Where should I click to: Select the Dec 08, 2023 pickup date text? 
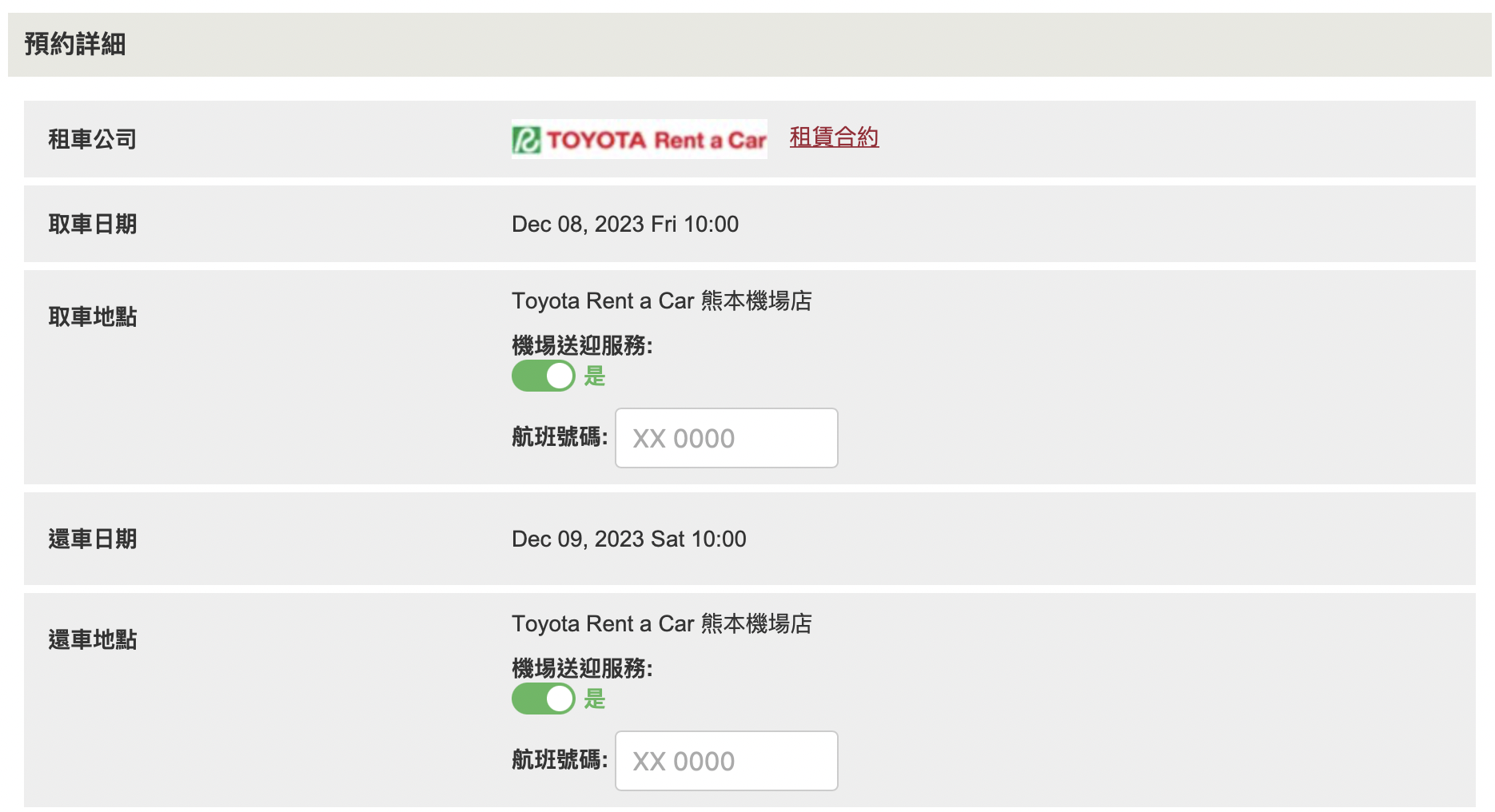(x=624, y=224)
